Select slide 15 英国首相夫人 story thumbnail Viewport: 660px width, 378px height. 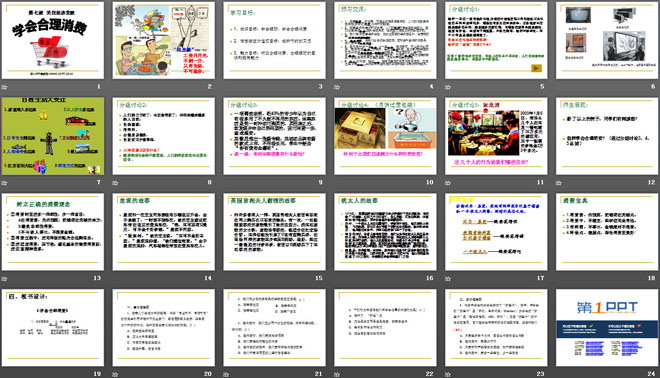(274, 232)
